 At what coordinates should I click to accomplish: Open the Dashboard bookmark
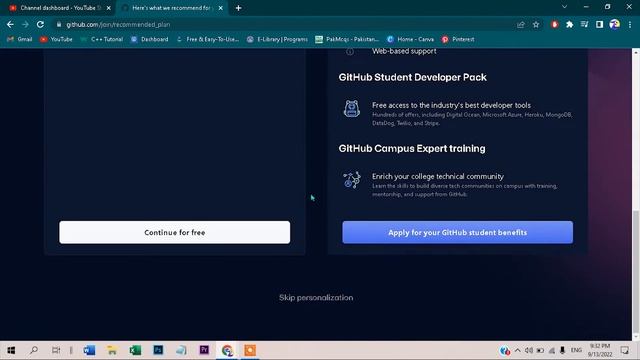(149, 39)
